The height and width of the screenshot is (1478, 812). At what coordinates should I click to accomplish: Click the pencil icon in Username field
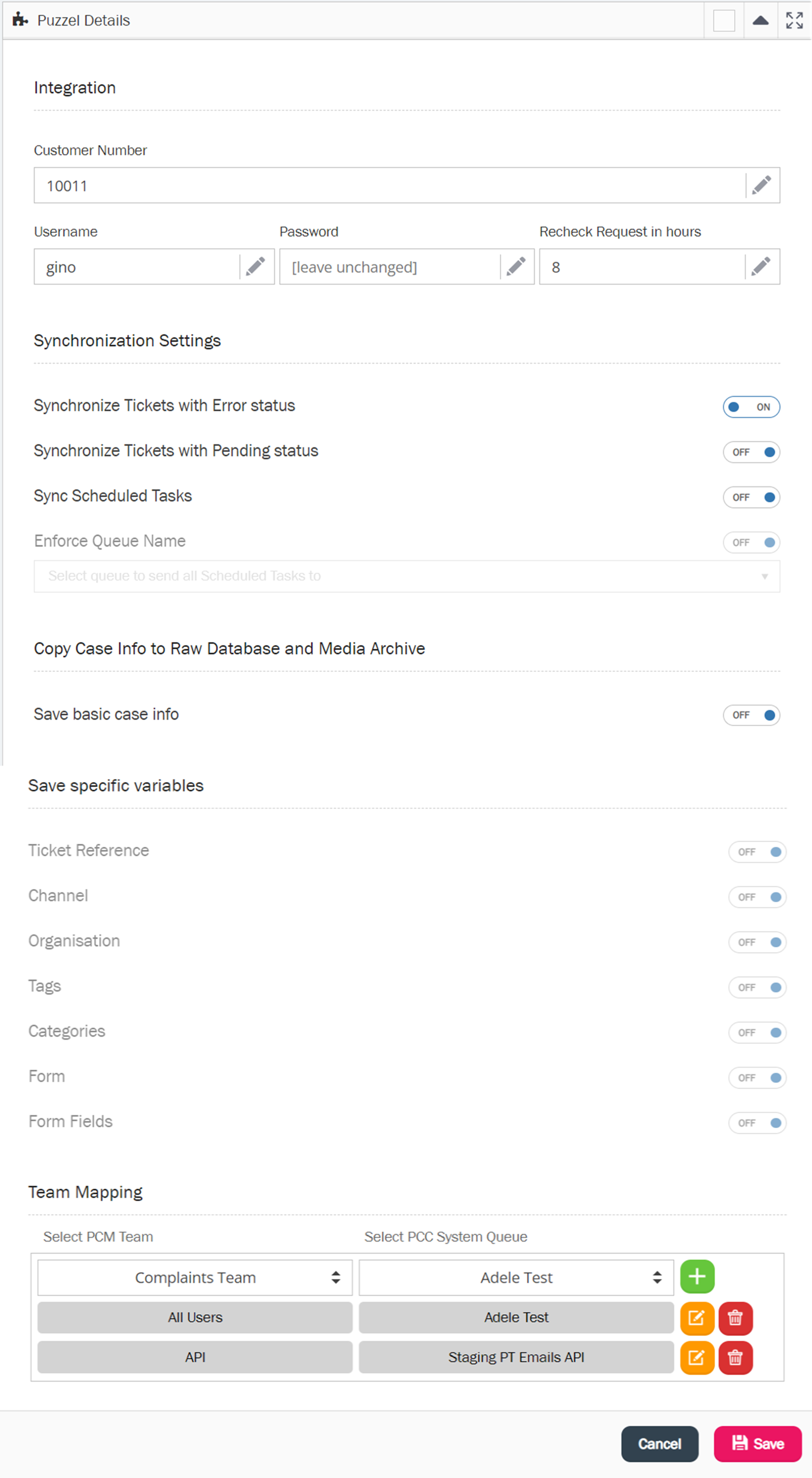(x=256, y=267)
